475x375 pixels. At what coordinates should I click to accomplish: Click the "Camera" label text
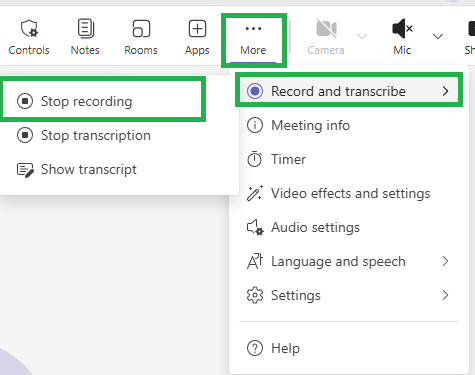(x=326, y=50)
